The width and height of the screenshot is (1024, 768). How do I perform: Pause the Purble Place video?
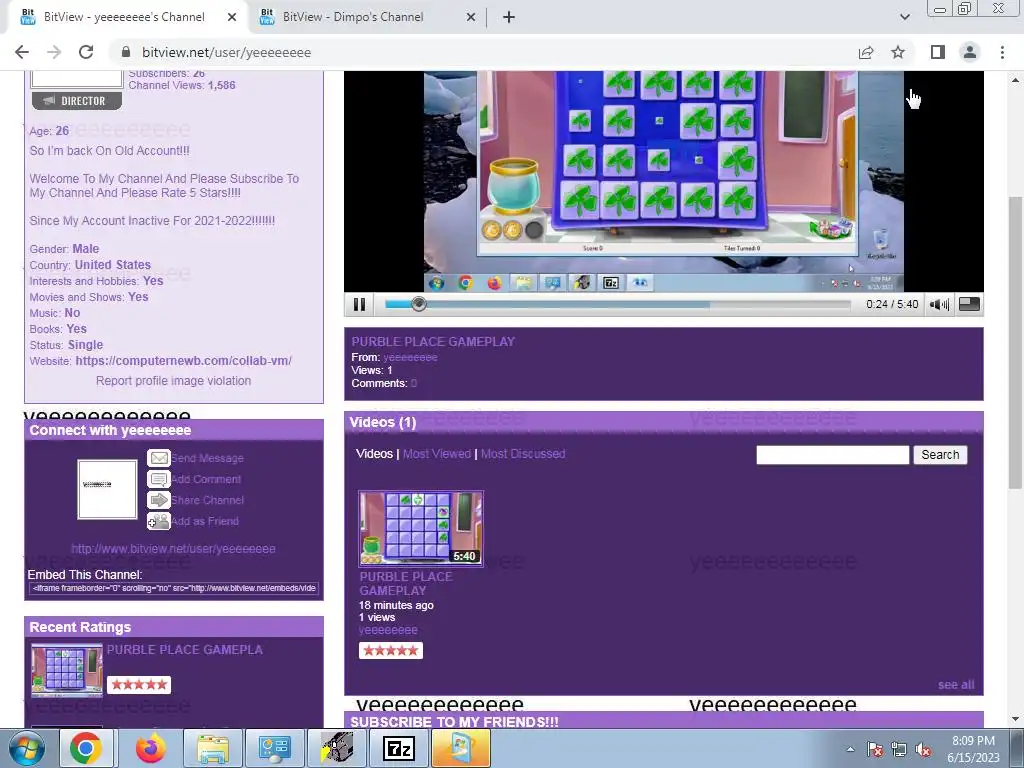[359, 304]
